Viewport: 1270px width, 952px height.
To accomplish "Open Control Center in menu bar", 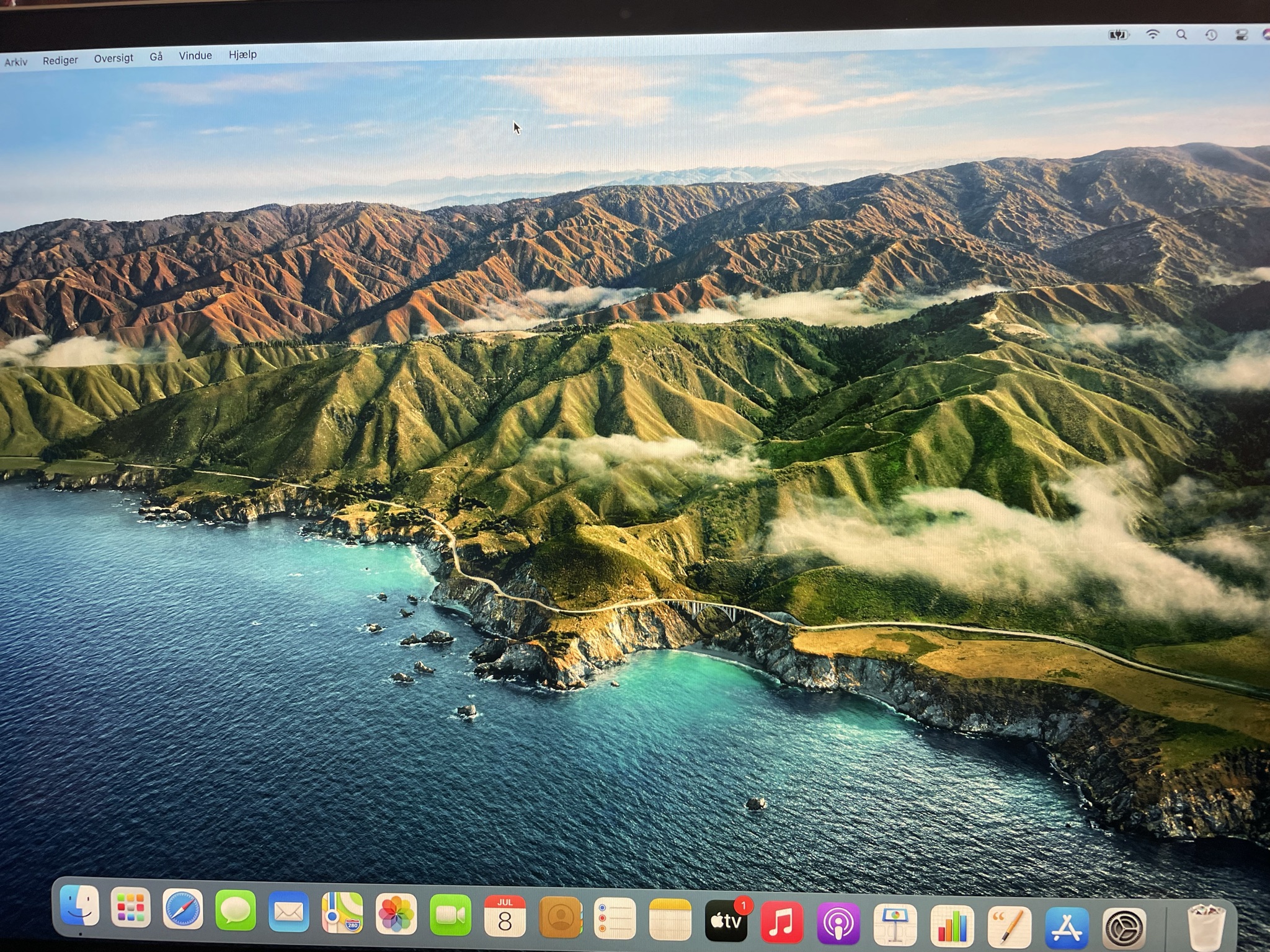I will 1241,35.
